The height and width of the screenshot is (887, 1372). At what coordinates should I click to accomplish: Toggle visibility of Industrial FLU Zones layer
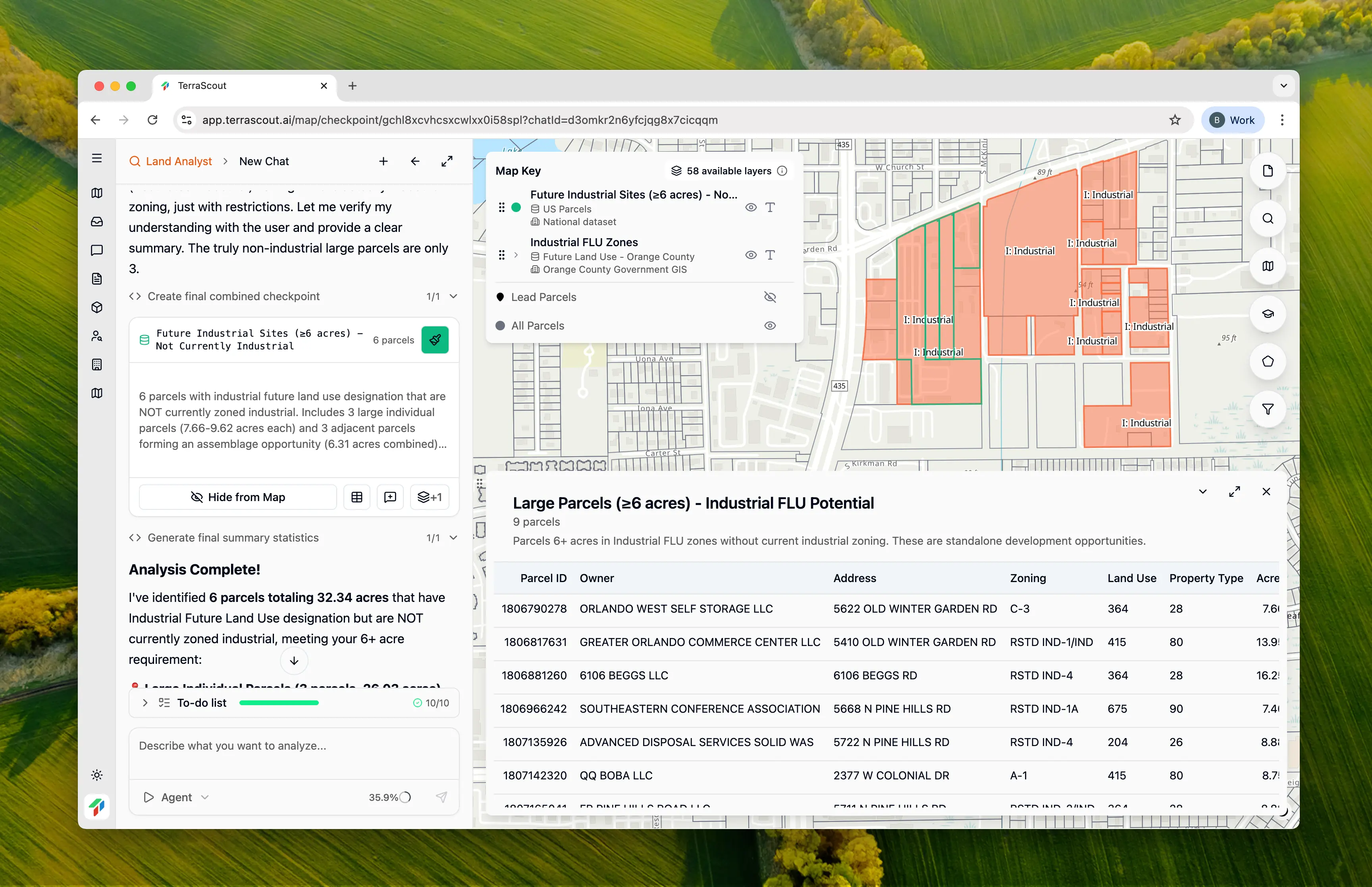click(x=750, y=255)
